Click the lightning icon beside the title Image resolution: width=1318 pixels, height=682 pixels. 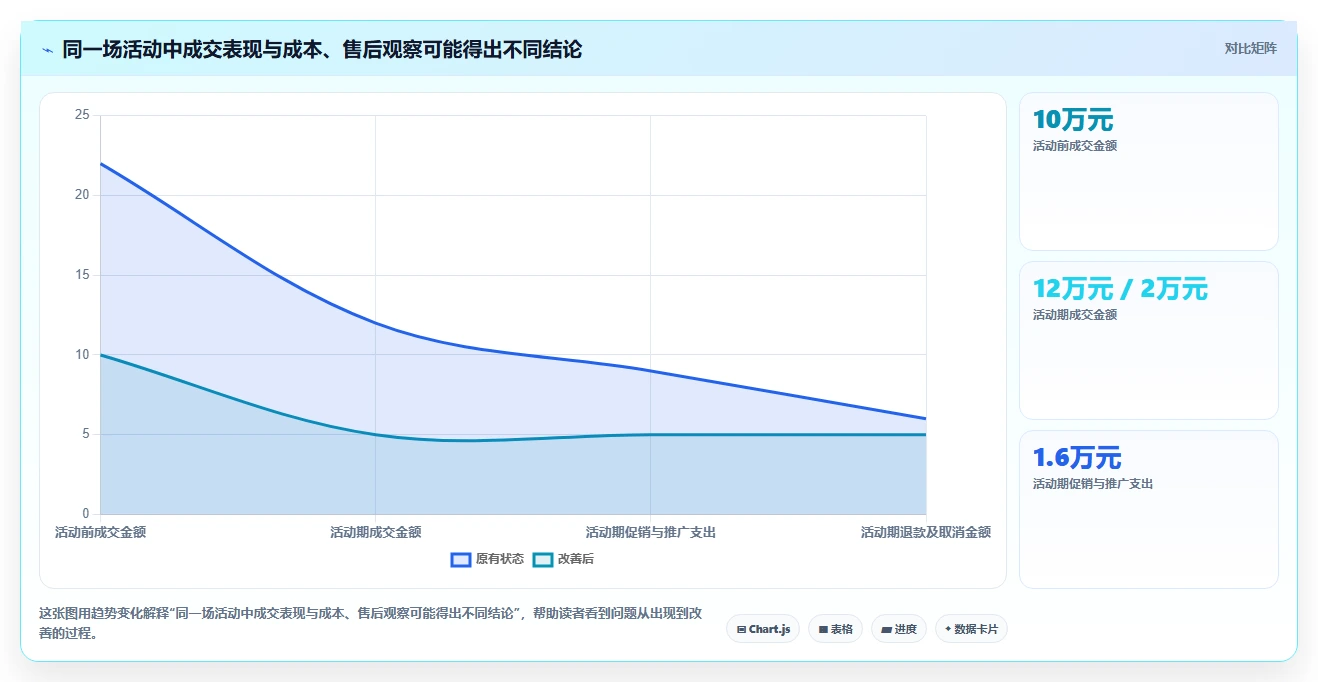(47, 49)
